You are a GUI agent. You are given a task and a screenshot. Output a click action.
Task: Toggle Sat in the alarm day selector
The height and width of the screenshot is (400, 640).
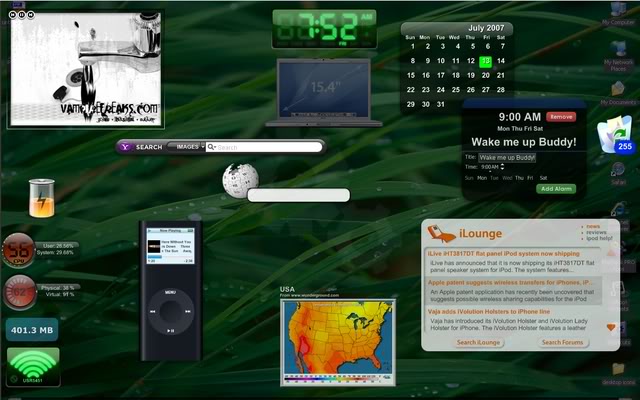pos(543,178)
